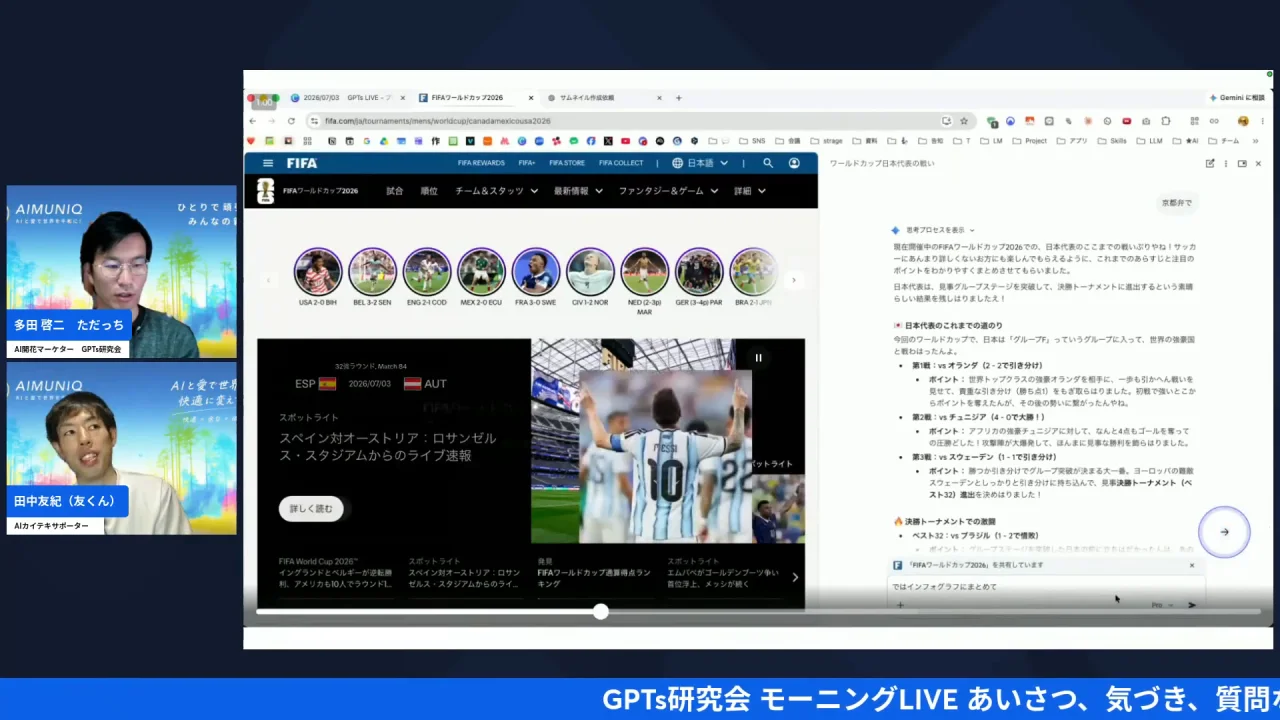The image size is (1280, 720).
Task: Add attachment with plus in Gemini input
Action: (900, 605)
